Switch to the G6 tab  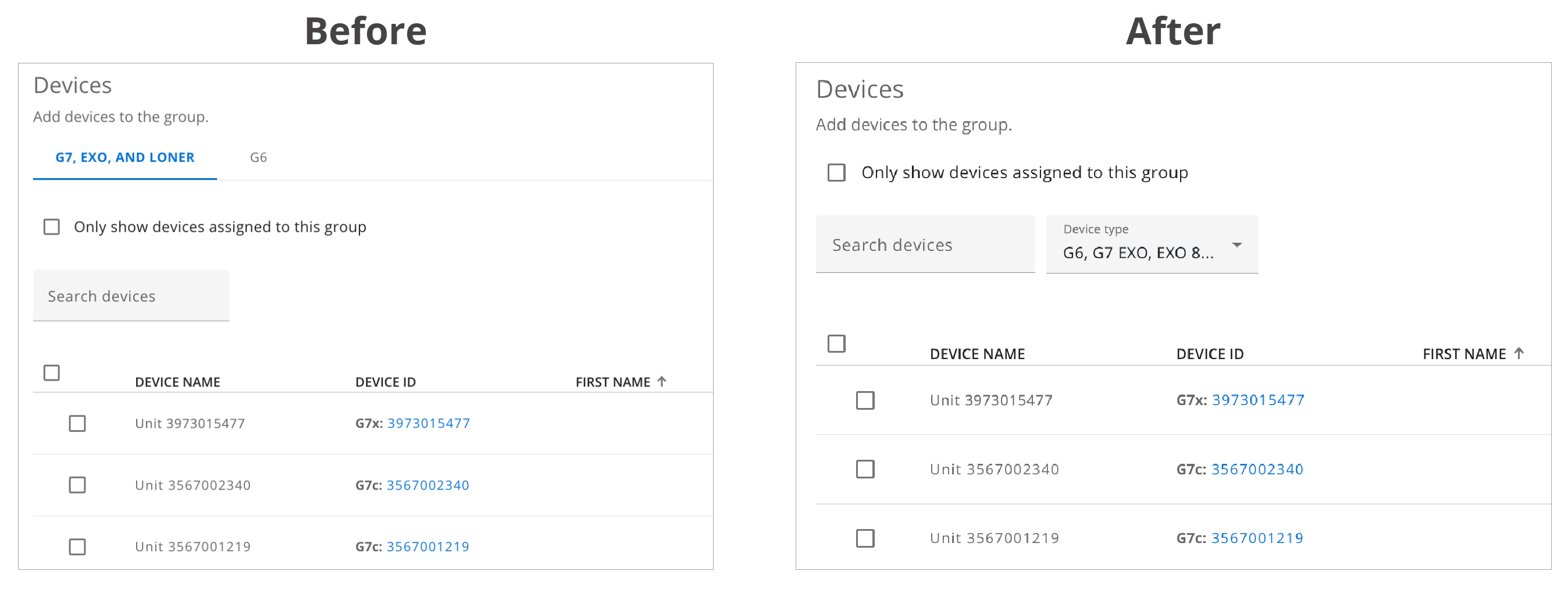(x=258, y=157)
